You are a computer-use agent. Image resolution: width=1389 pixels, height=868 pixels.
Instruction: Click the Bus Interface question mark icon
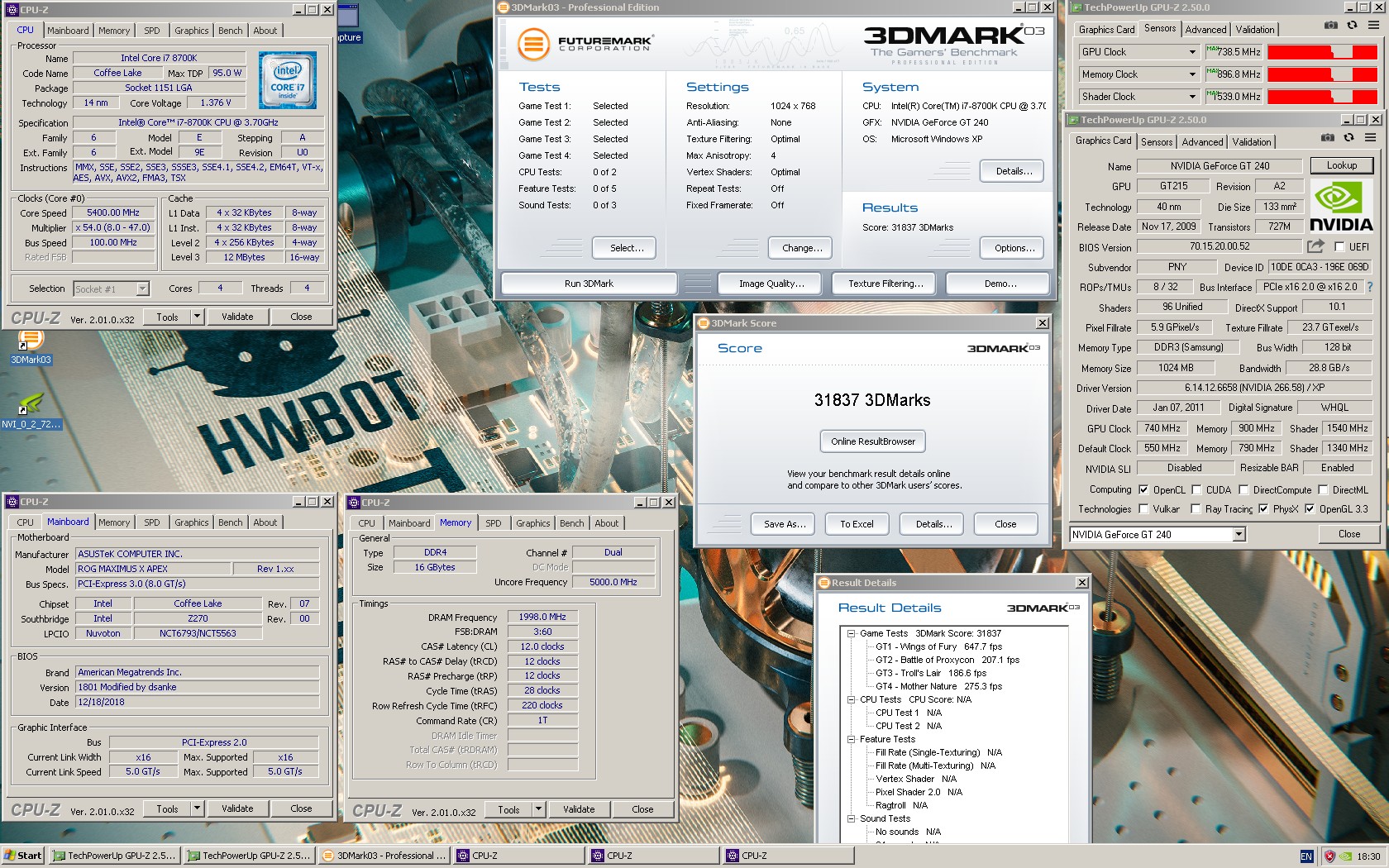click(x=1369, y=287)
